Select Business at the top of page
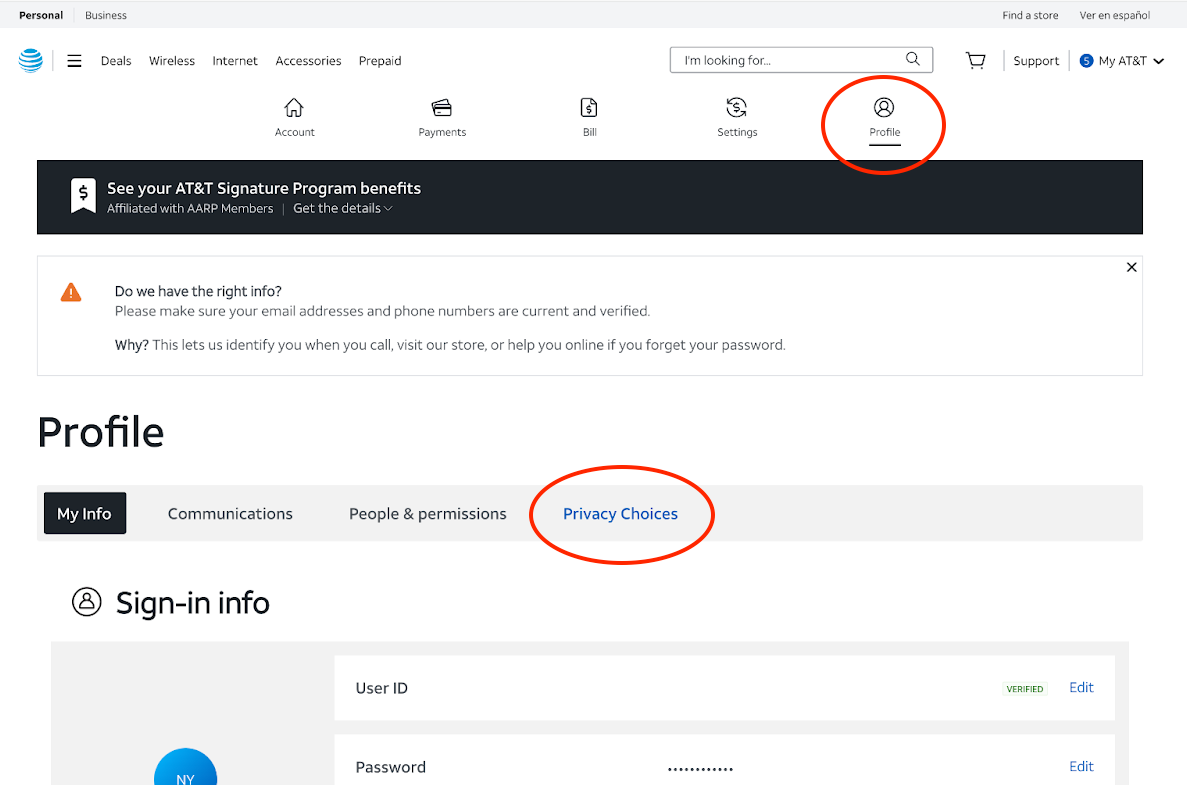Image resolution: width=1187 pixels, height=785 pixels. click(x=105, y=15)
